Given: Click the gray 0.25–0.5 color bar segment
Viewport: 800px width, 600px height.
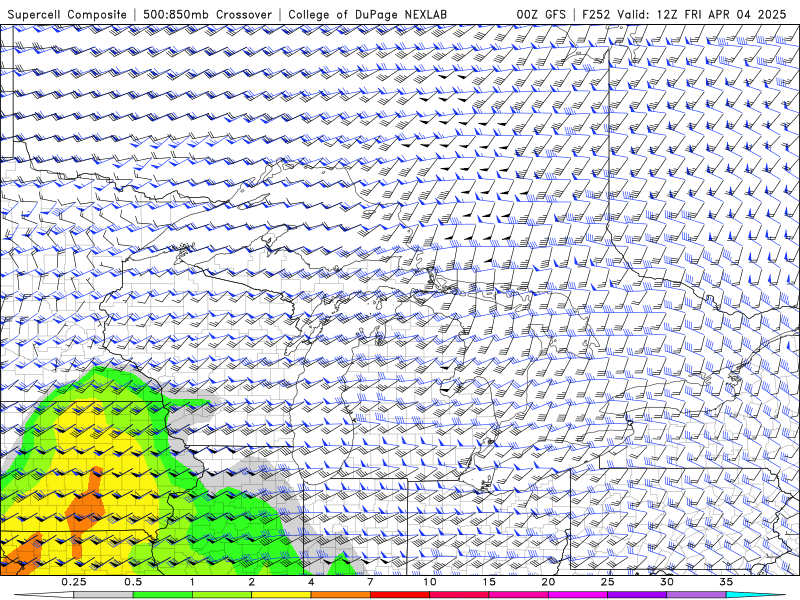Looking at the screenshot, I should point(103,595).
